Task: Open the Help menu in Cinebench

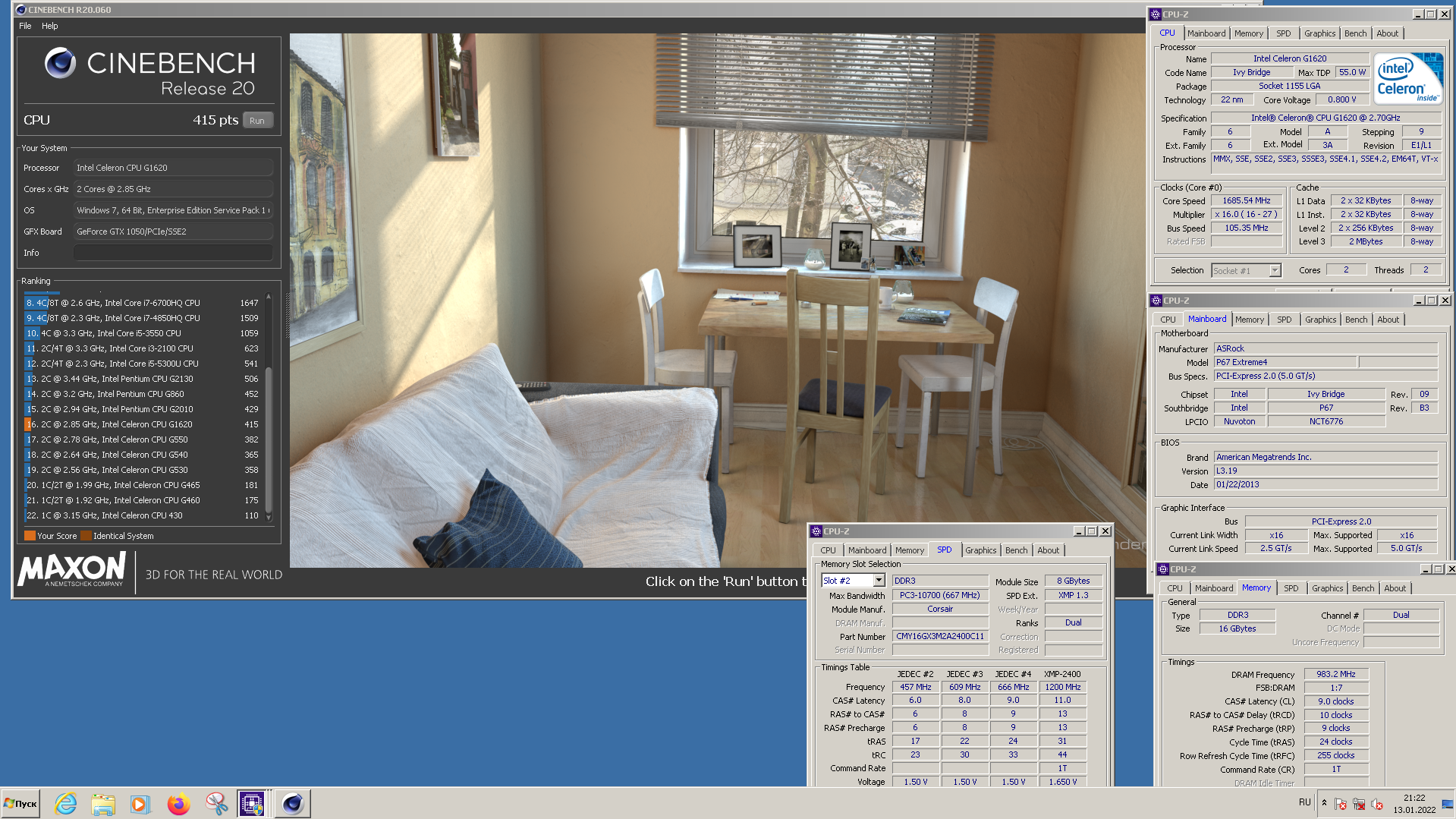Action: coord(50,26)
